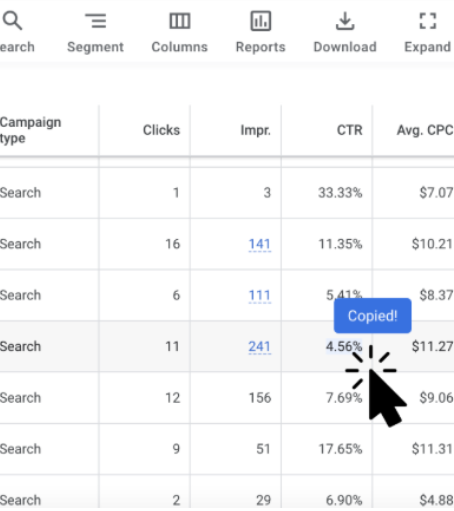Open the Reports chart icon
The image size is (454, 511).
pos(261,21)
